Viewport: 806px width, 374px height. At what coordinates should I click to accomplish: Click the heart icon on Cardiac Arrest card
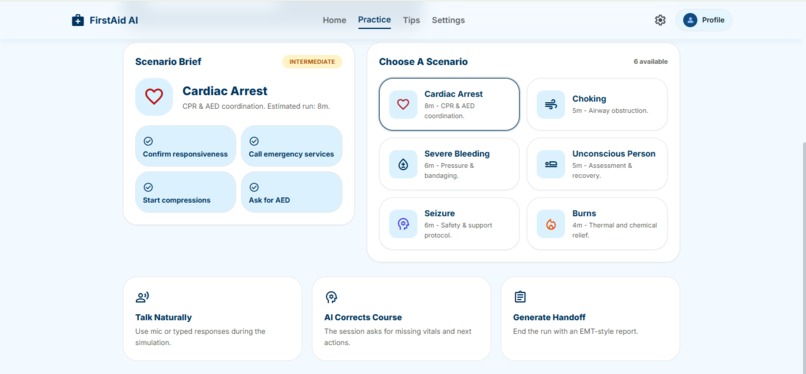click(x=403, y=104)
